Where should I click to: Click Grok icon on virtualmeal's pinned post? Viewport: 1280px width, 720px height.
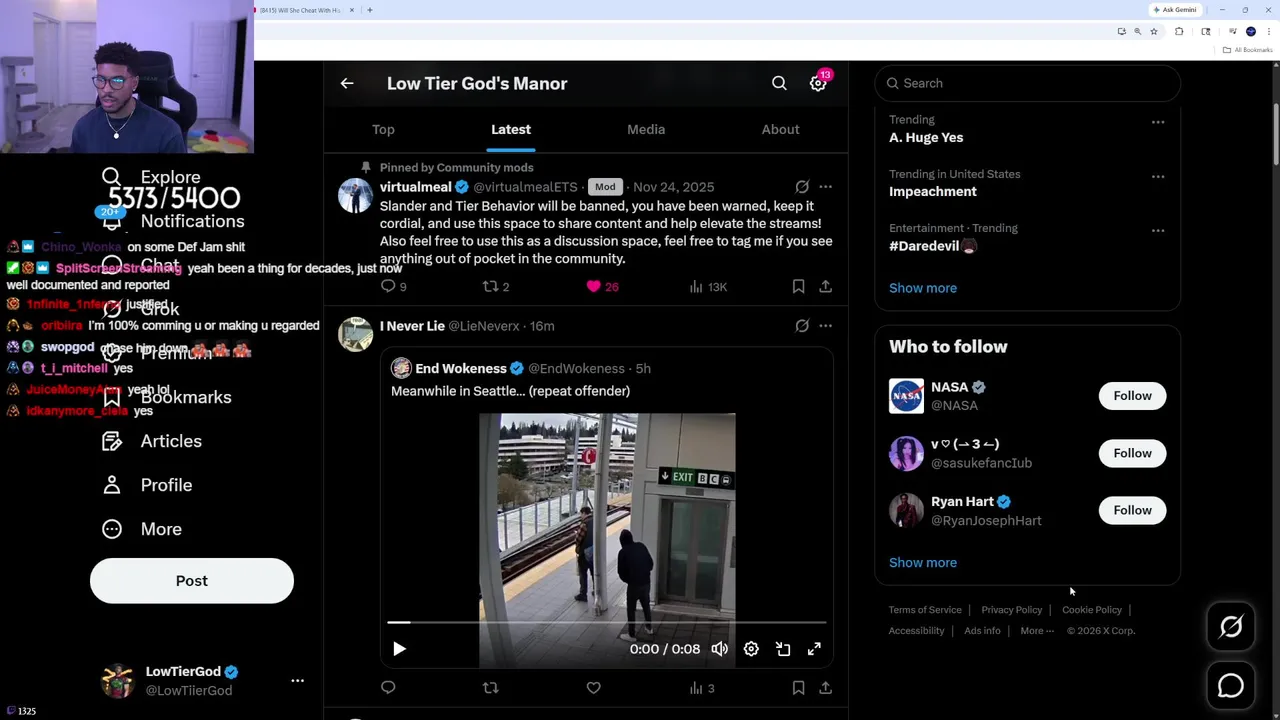tap(802, 187)
